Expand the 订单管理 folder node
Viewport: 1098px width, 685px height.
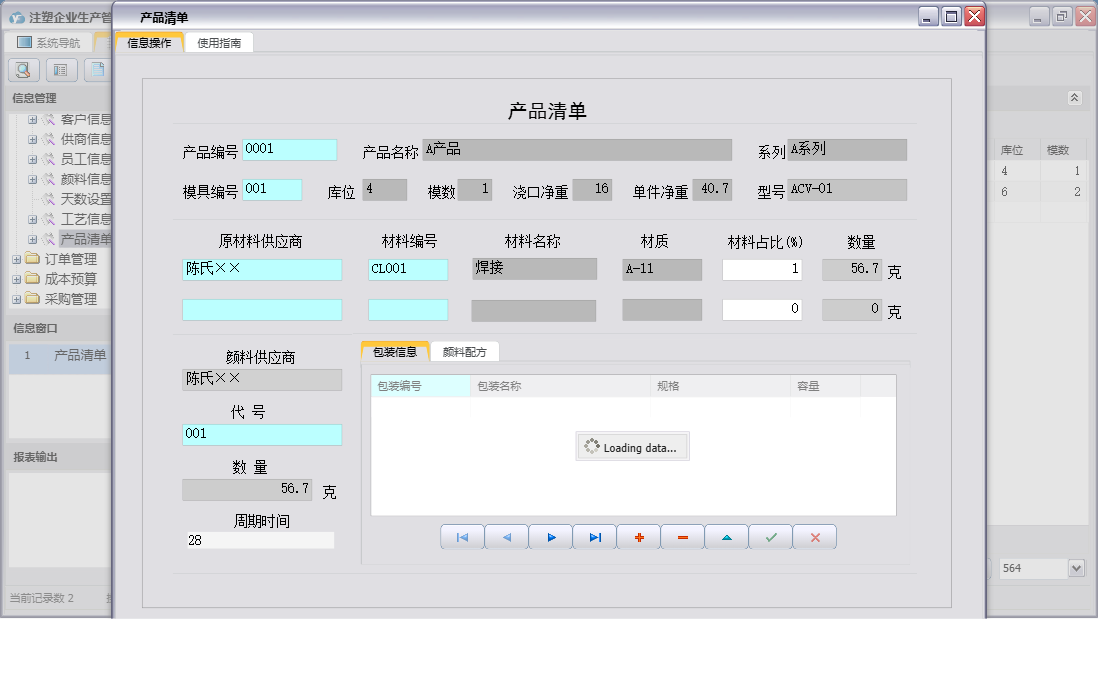coord(18,257)
